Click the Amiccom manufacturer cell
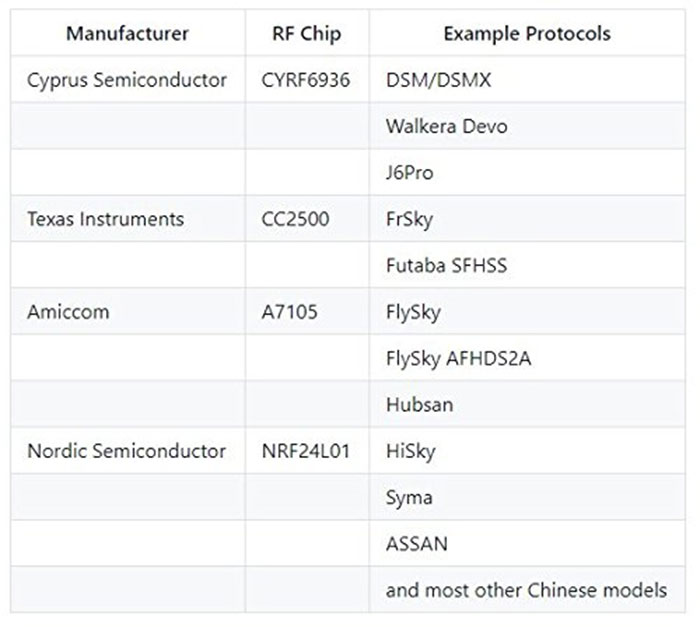700x627 pixels. (x=68, y=312)
